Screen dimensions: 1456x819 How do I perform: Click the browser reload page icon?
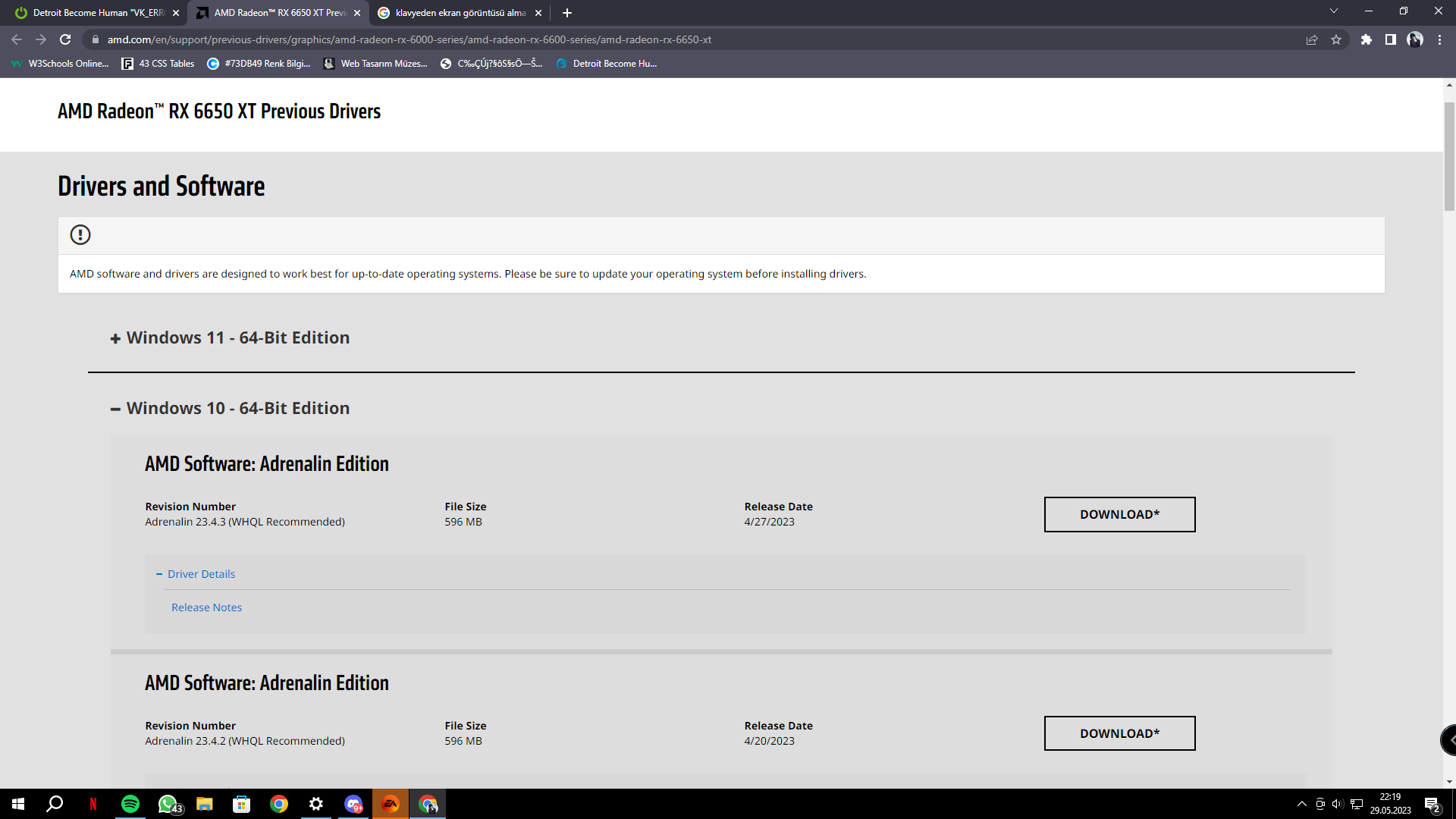click(x=65, y=39)
